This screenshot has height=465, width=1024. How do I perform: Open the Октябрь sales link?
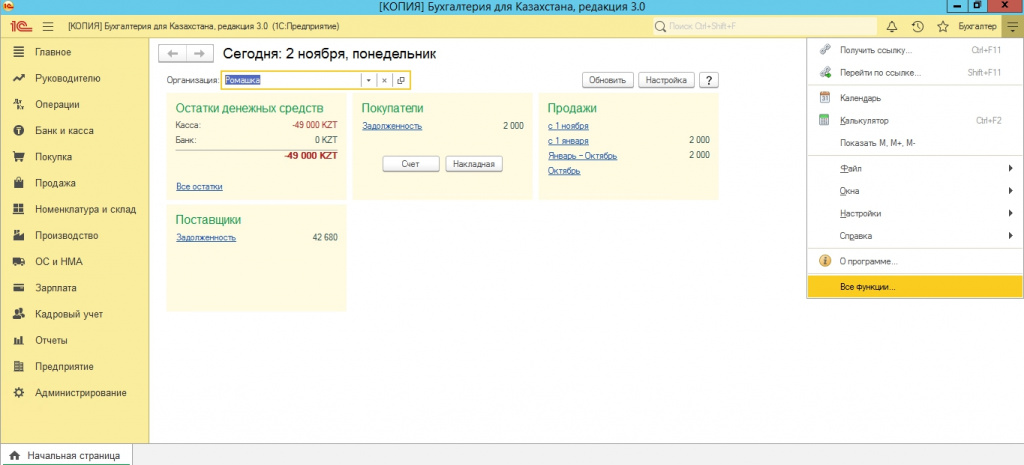click(564, 171)
